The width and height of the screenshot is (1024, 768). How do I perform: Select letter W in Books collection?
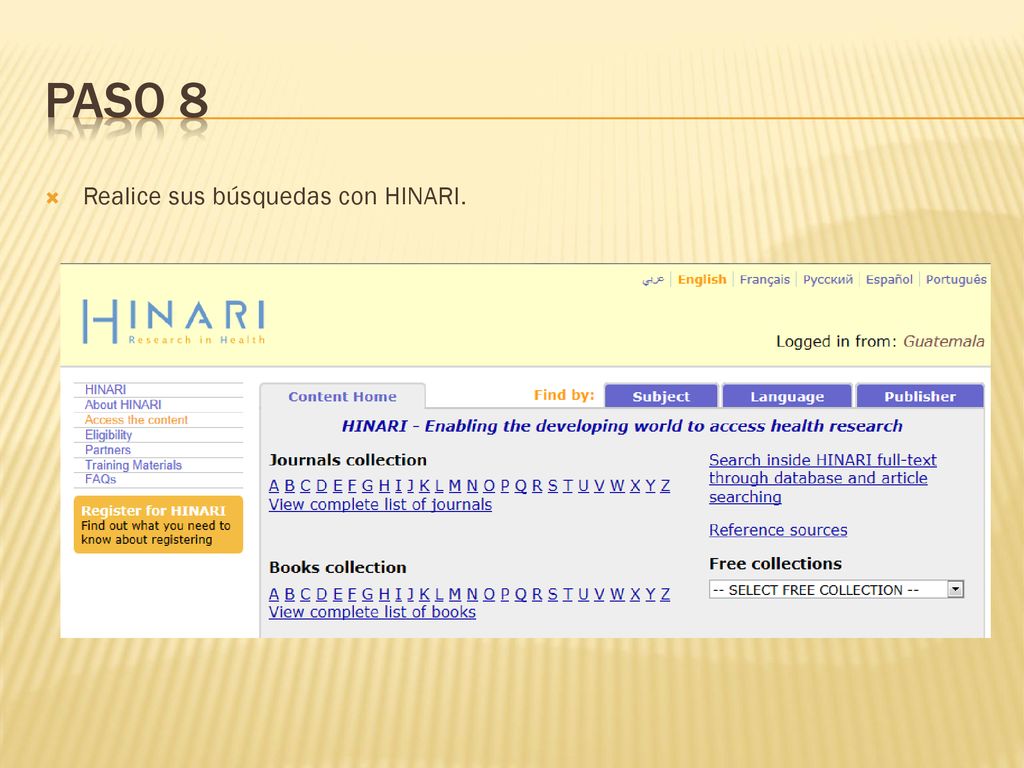(617, 594)
